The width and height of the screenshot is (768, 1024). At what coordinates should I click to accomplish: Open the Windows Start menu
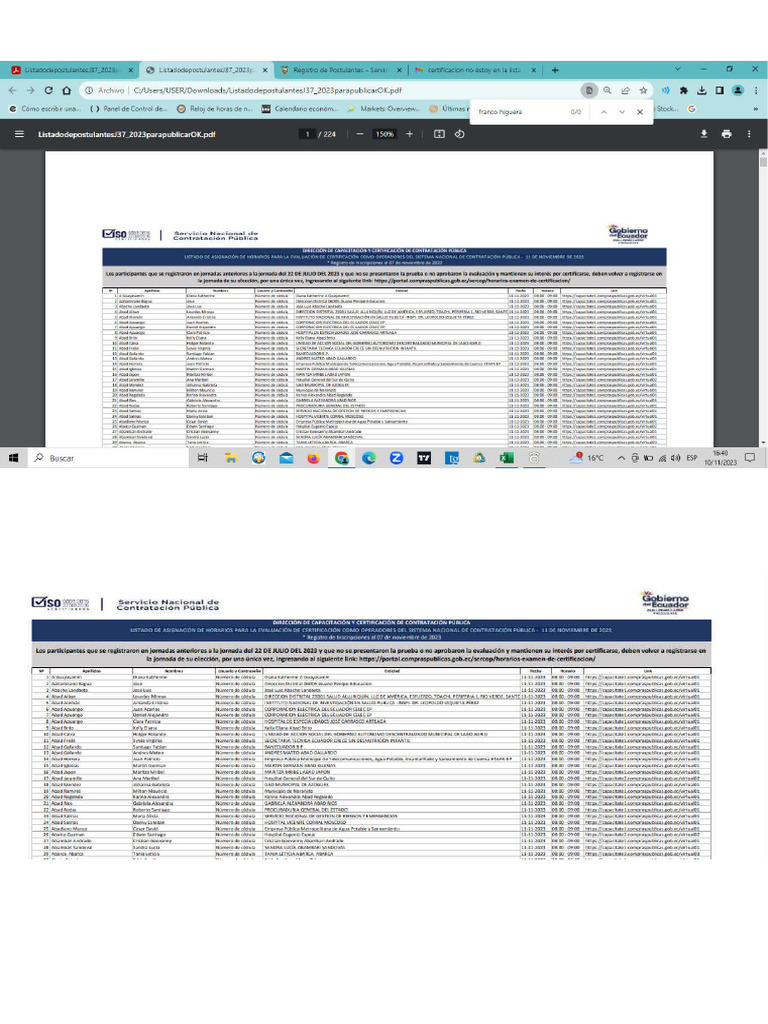tap(13, 458)
